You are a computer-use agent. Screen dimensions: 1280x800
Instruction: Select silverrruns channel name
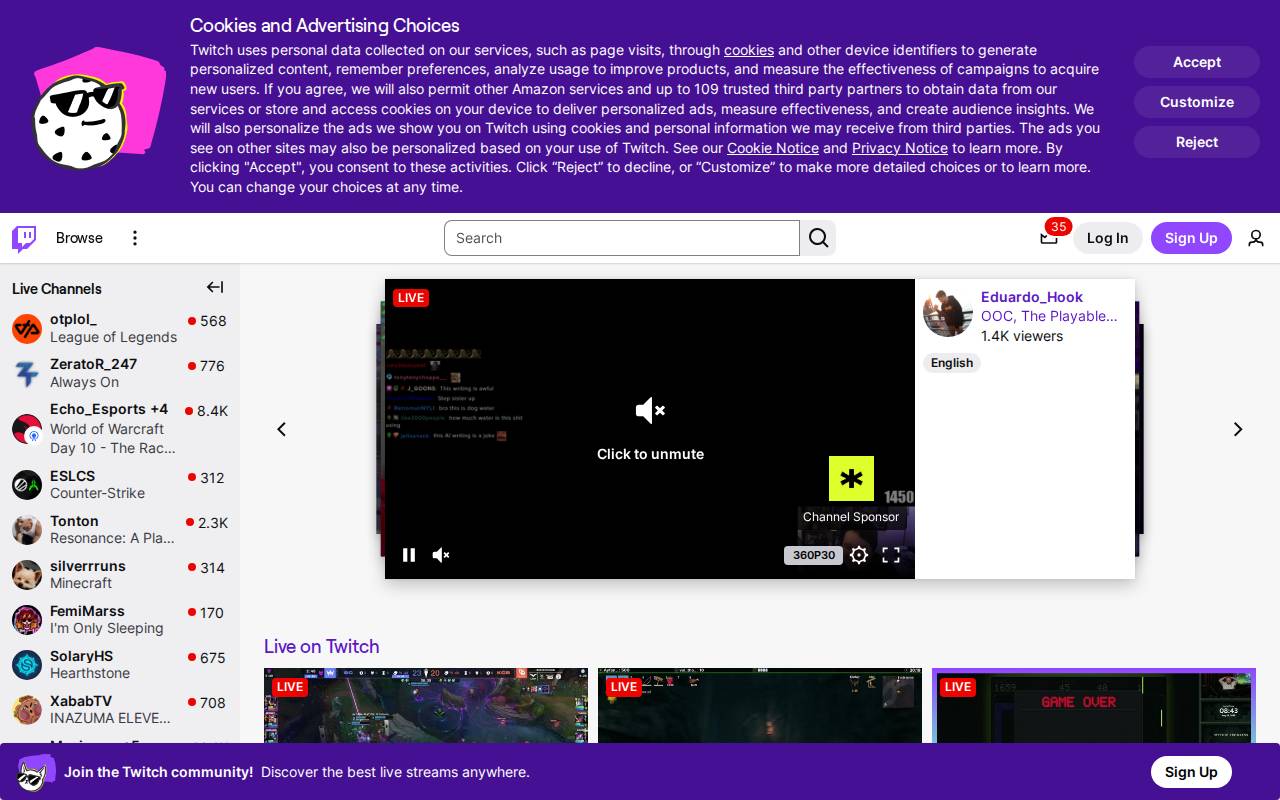pos(88,566)
